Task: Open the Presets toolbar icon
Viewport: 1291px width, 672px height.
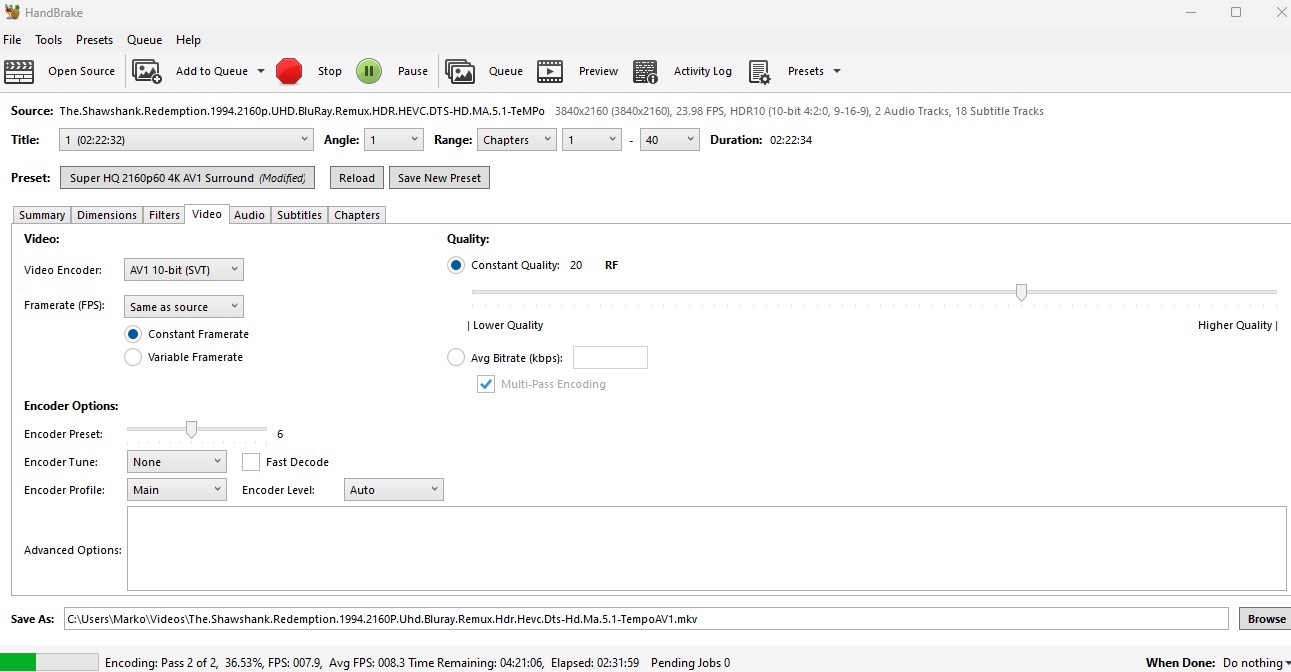Action: [x=759, y=71]
